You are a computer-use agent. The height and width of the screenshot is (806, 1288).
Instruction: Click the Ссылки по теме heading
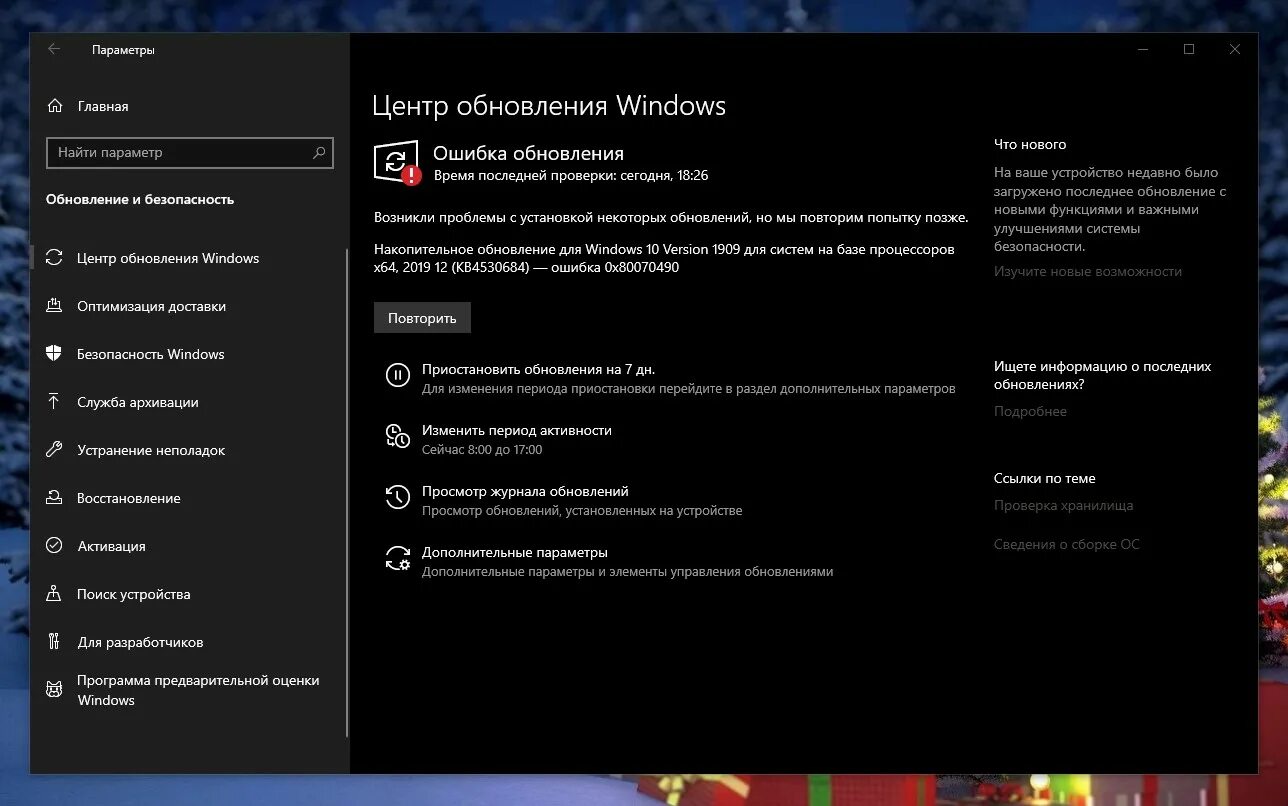1044,478
